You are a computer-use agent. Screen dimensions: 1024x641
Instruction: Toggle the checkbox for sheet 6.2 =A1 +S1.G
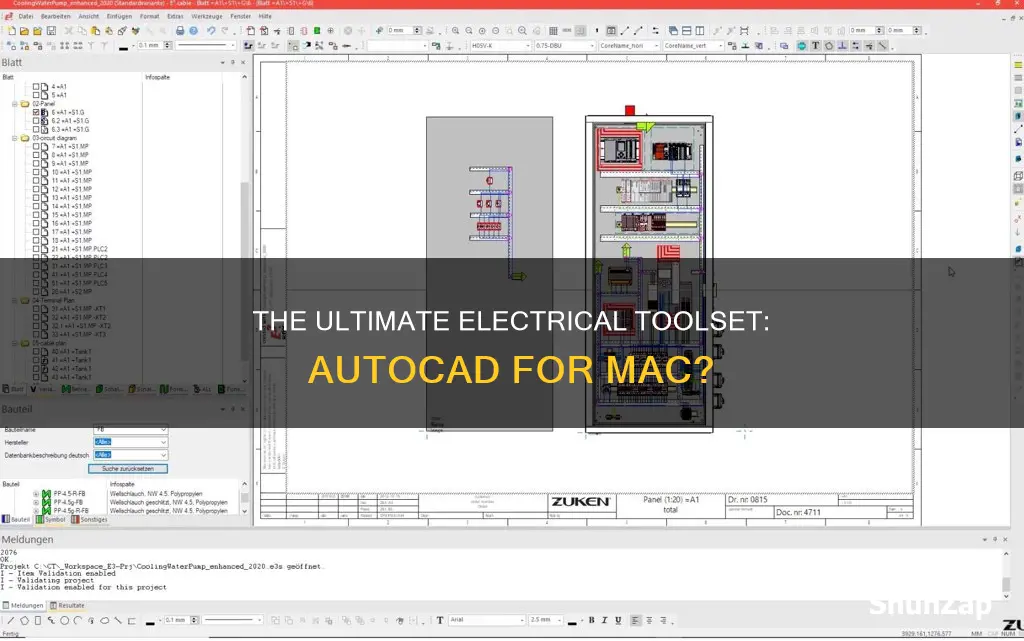(36, 121)
